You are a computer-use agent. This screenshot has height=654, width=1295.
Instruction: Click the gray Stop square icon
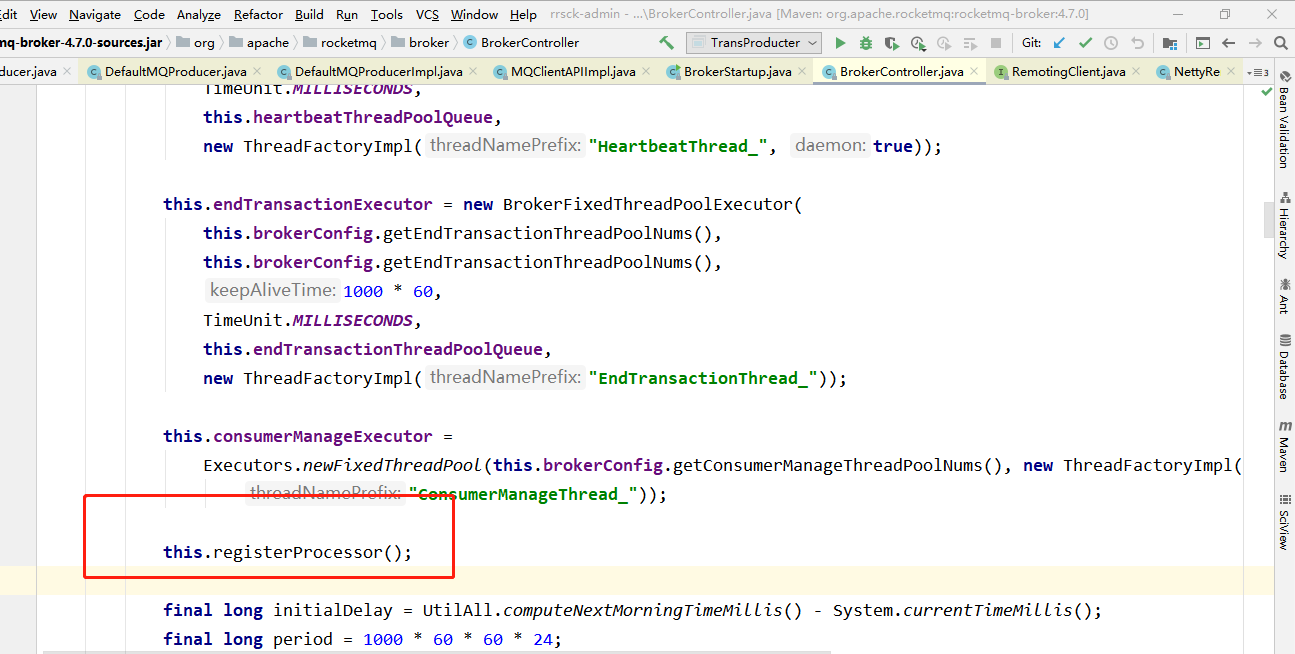(996, 43)
